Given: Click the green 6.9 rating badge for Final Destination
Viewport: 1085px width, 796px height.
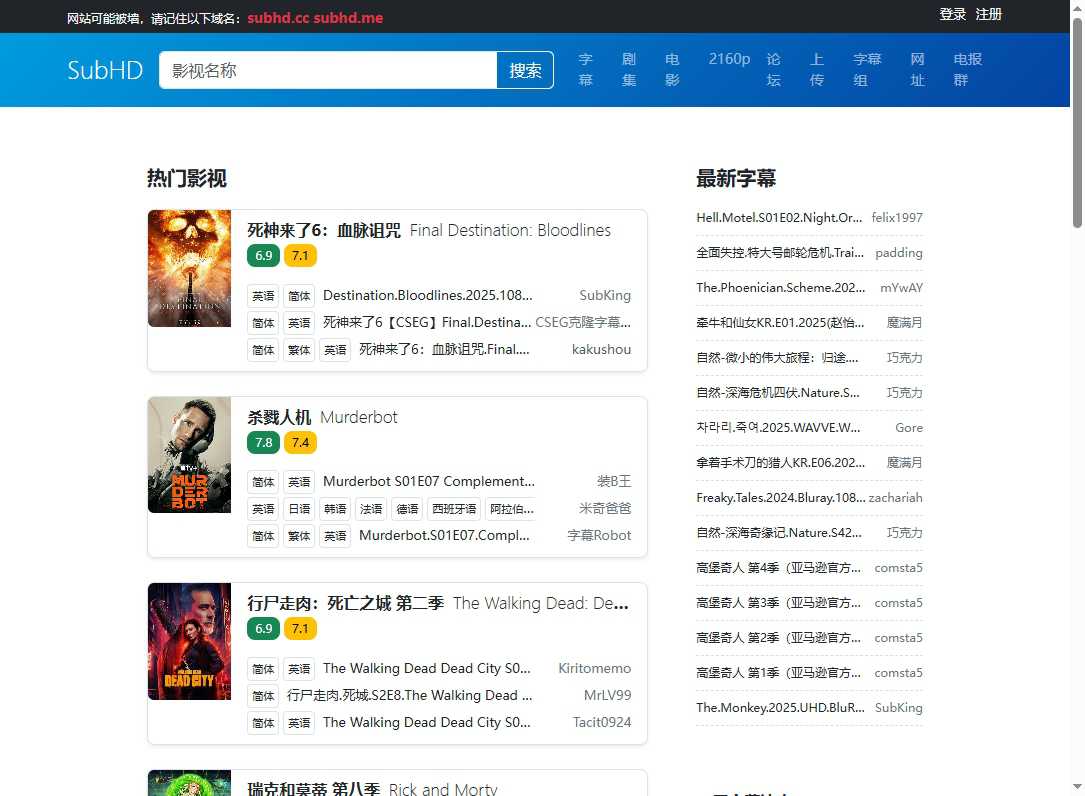Looking at the screenshot, I should (x=264, y=255).
